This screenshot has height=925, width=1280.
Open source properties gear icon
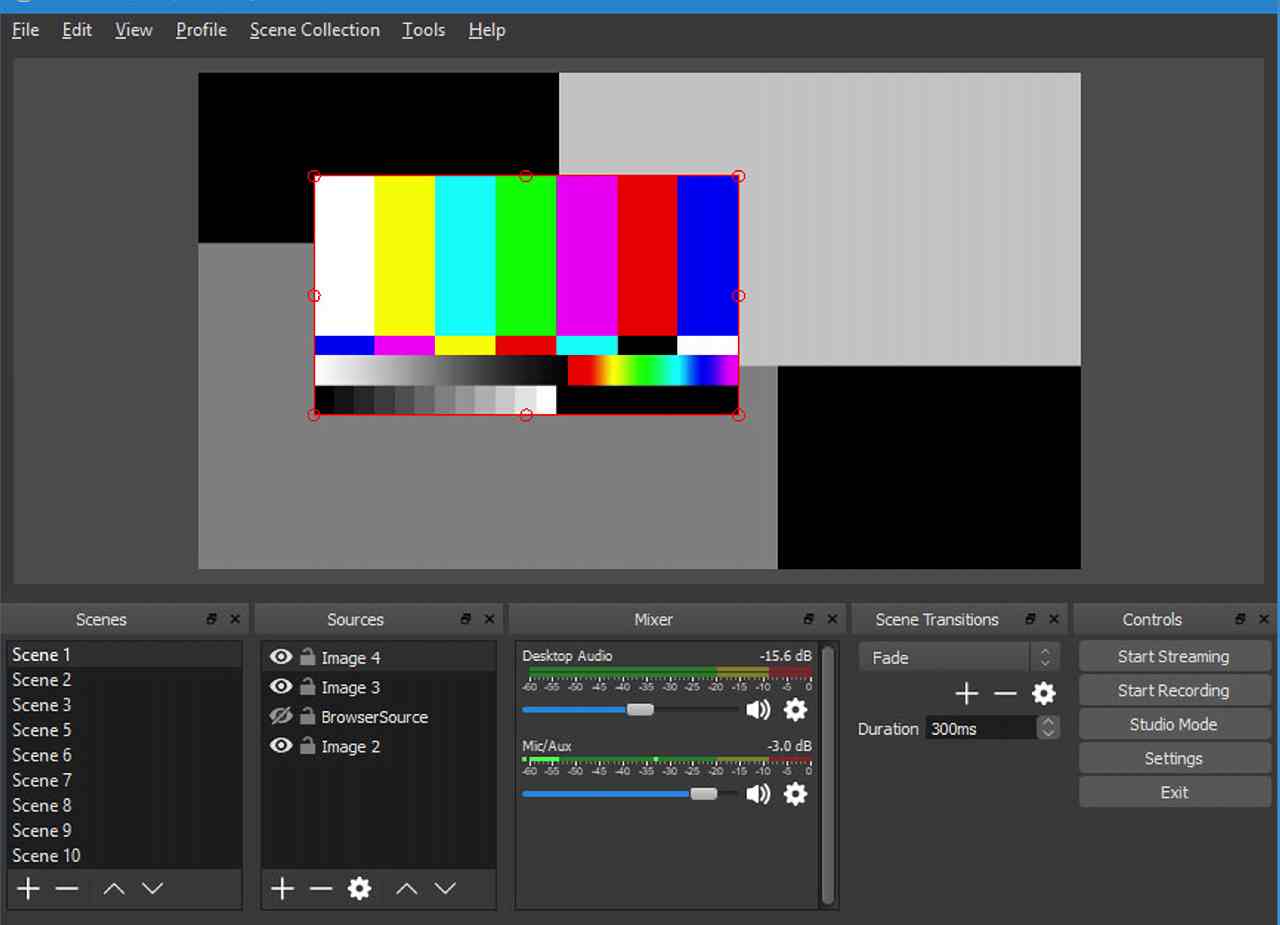(359, 889)
